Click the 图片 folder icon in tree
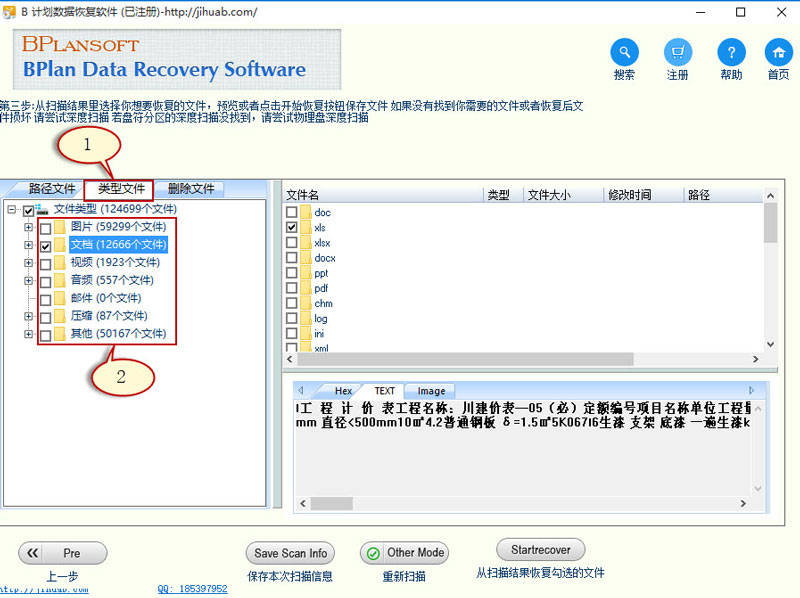The height and width of the screenshot is (598, 800). click(x=60, y=228)
